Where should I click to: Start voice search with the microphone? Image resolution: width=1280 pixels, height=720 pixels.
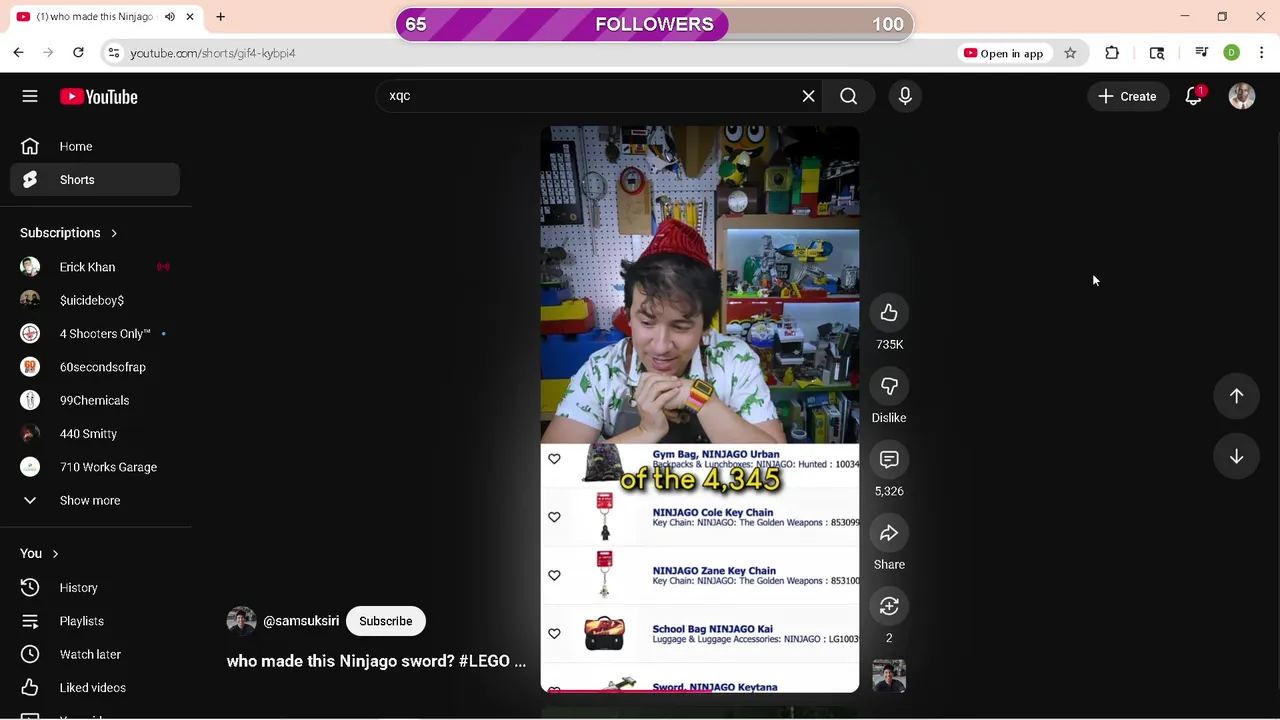tap(905, 96)
